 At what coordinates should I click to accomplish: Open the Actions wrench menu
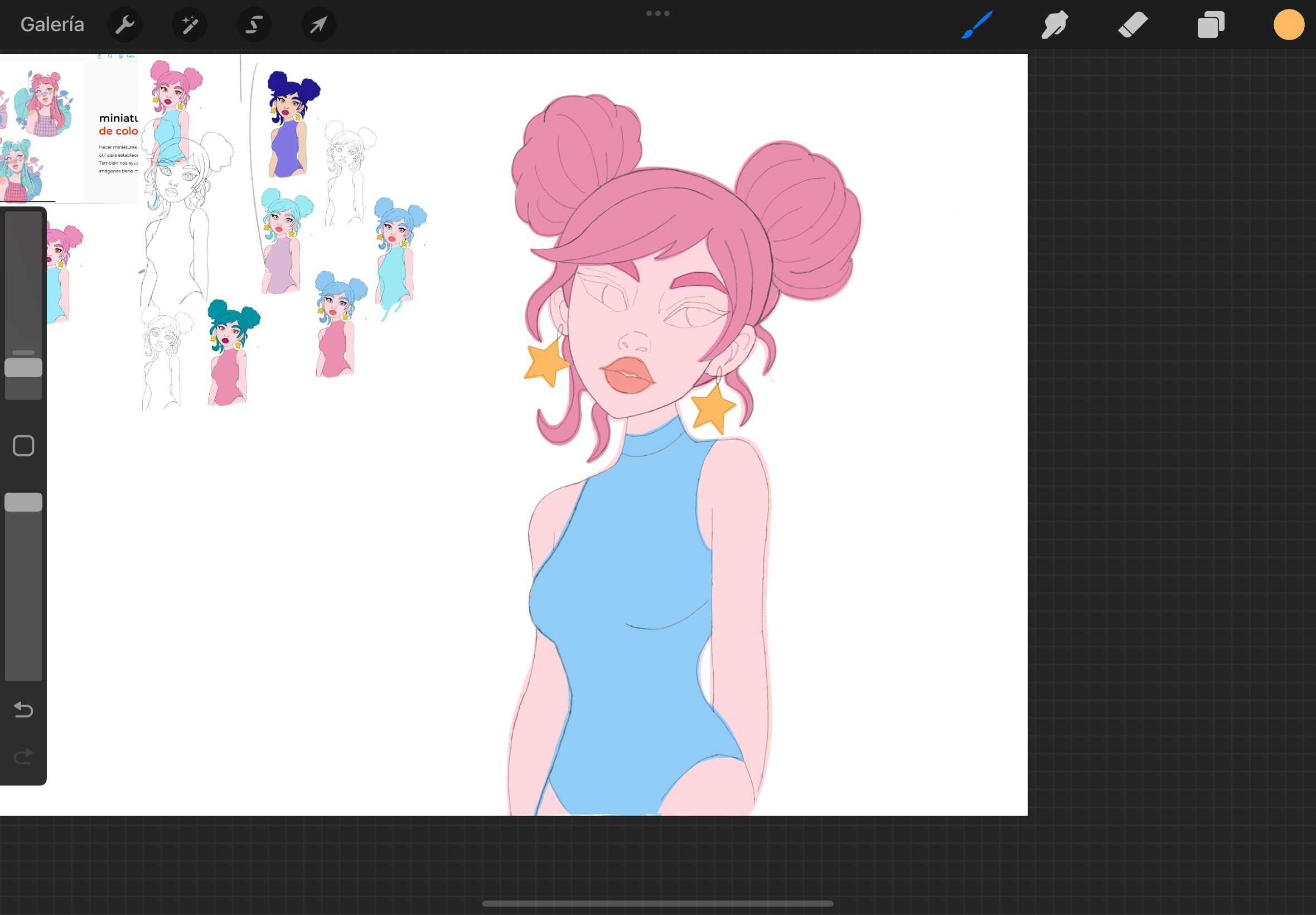[x=124, y=25]
